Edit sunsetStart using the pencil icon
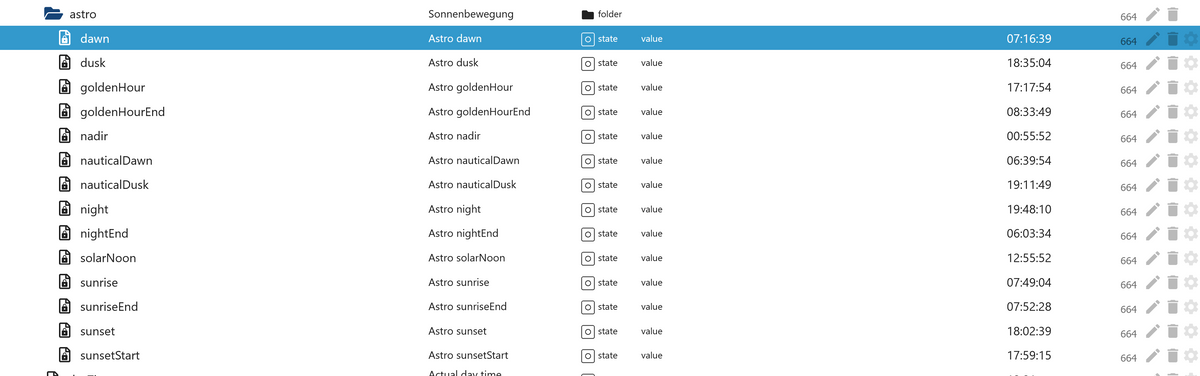 (x=1153, y=356)
